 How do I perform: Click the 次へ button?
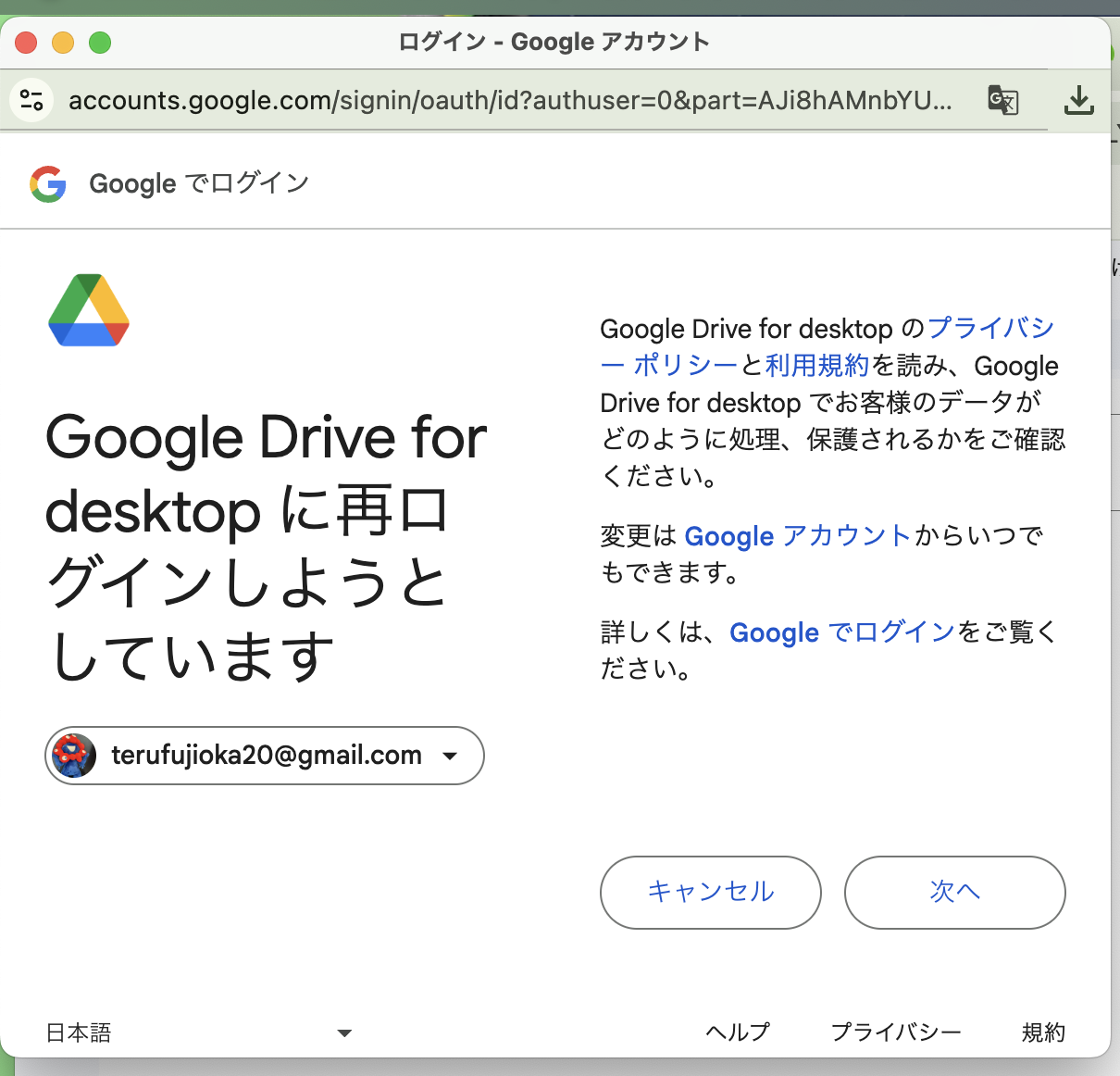[x=954, y=892]
